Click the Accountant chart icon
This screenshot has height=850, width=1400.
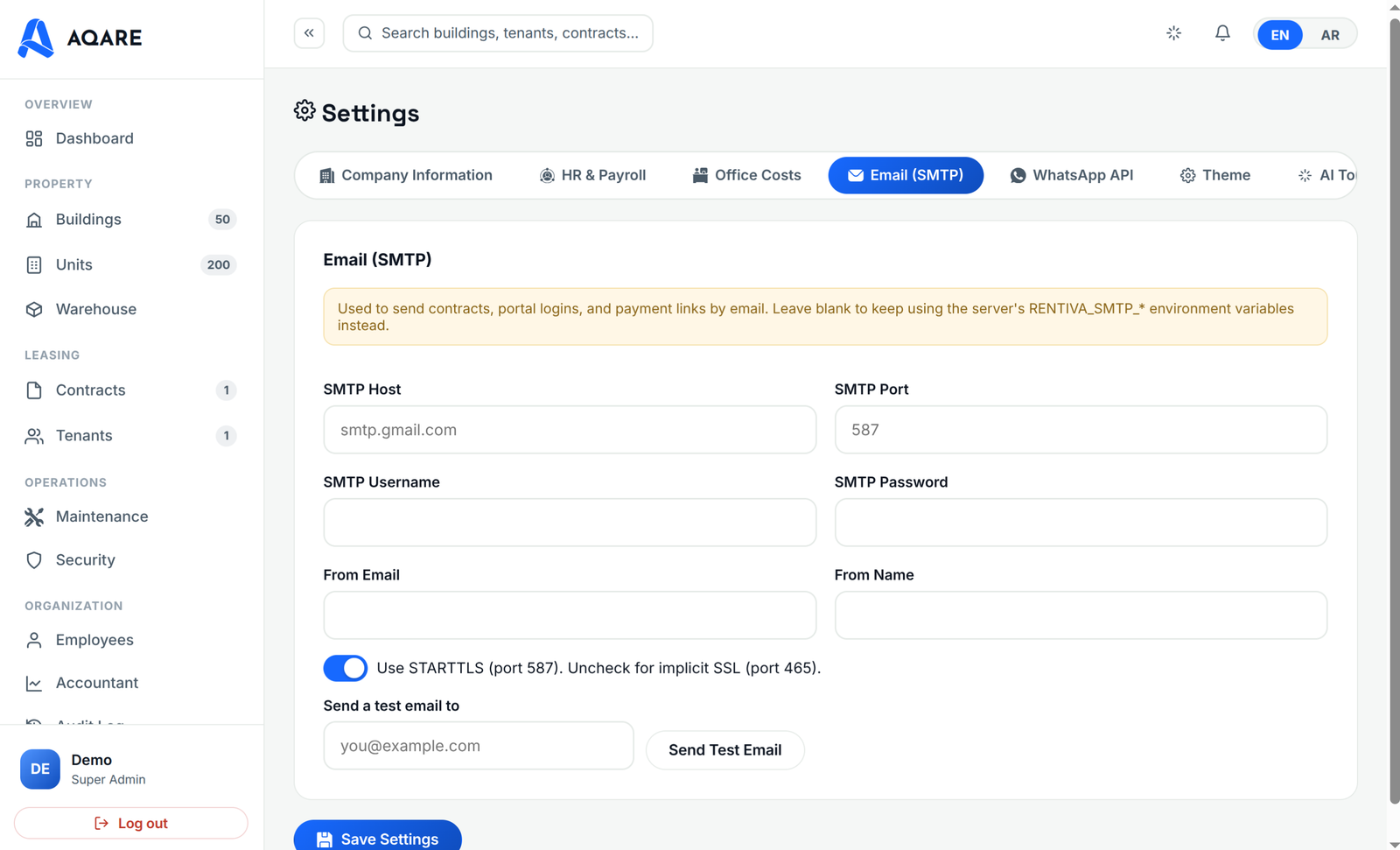click(34, 684)
